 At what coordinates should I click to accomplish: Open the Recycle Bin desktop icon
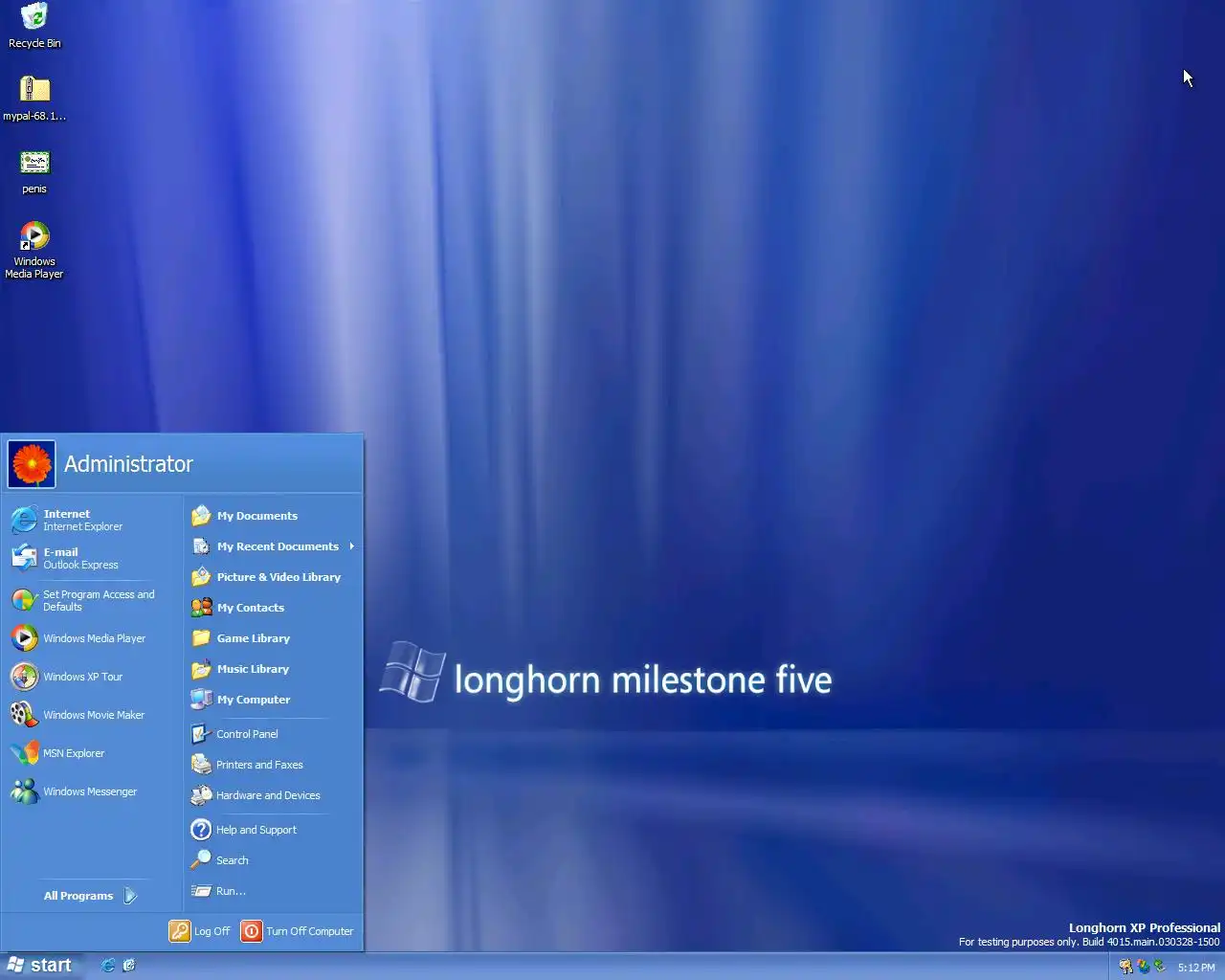34,26
